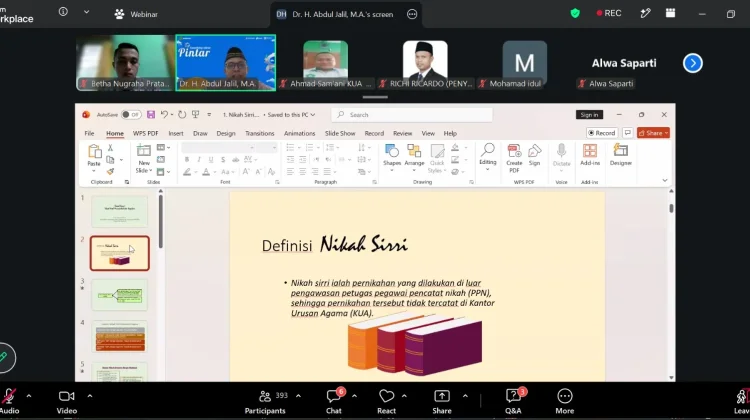Collapse the ribbon with the chevron

[664, 181]
